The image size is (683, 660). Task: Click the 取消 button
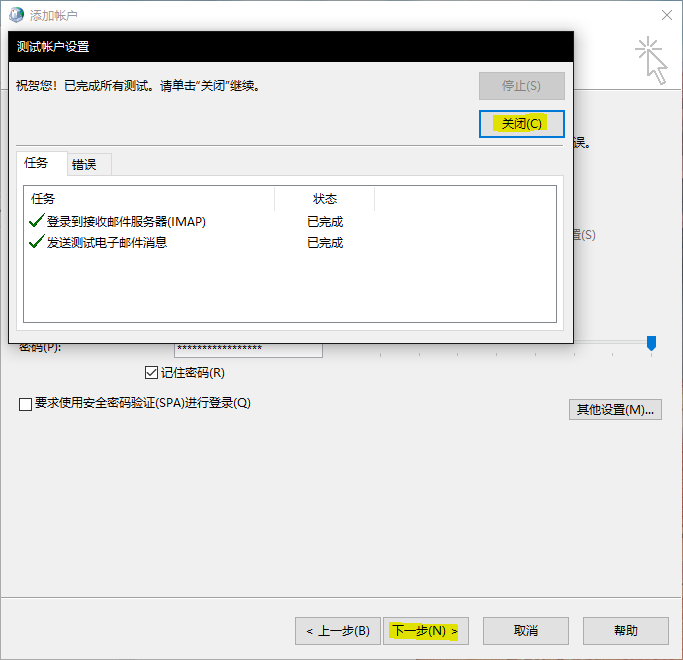coord(526,631)
